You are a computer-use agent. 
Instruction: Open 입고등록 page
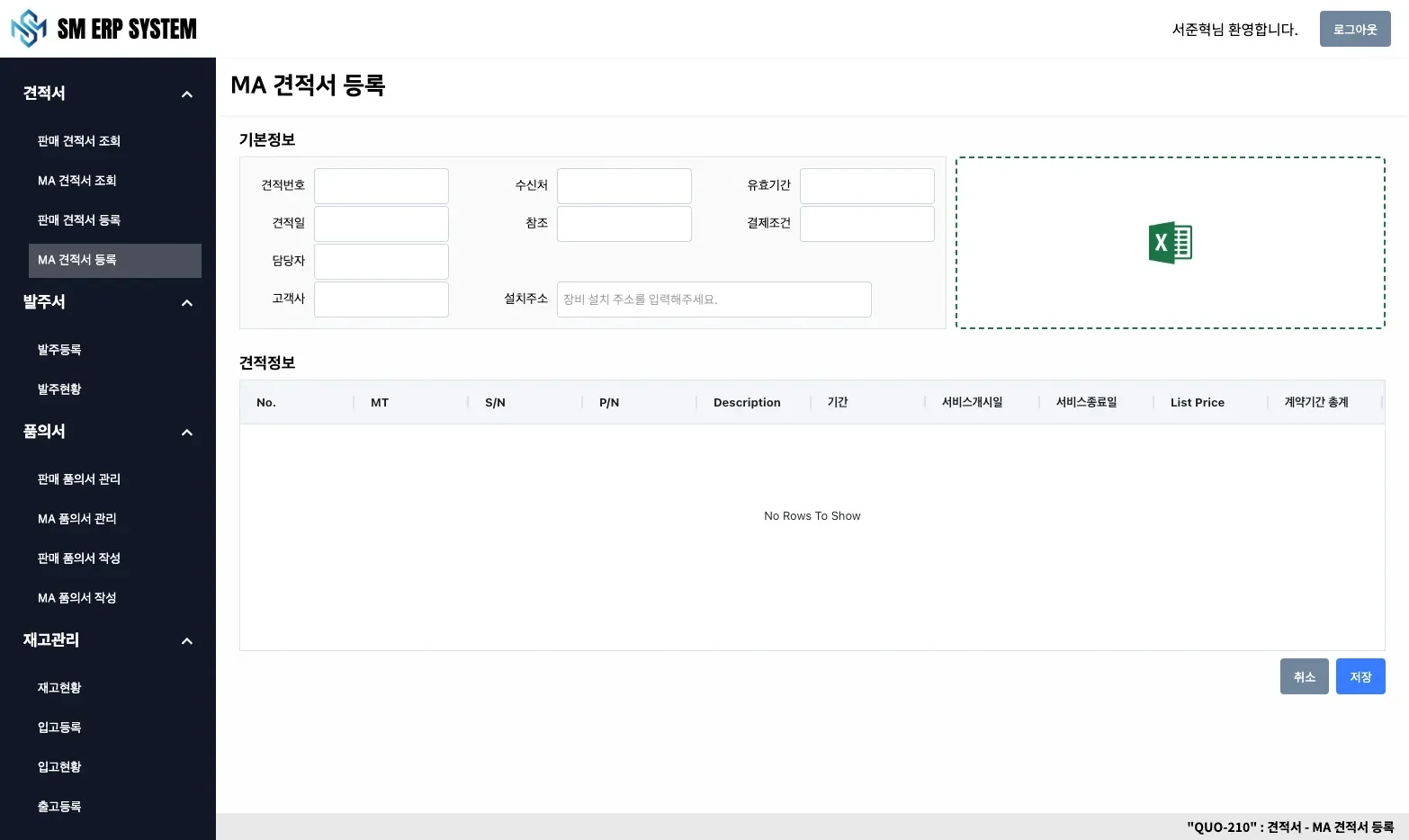tap(115, 728)
